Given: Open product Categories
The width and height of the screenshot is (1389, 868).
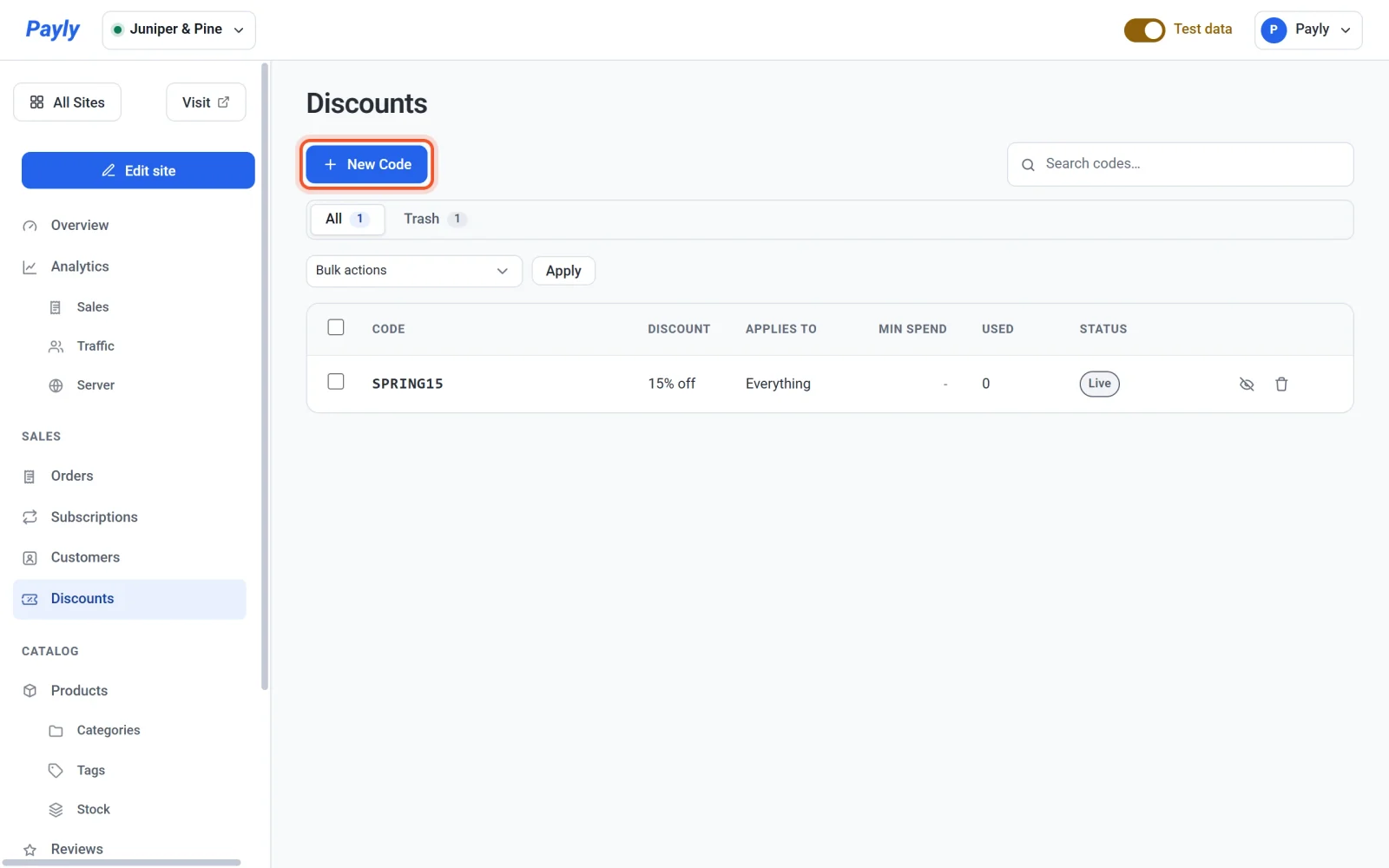Looking at the screenshot, I should [x=143, y=731].
